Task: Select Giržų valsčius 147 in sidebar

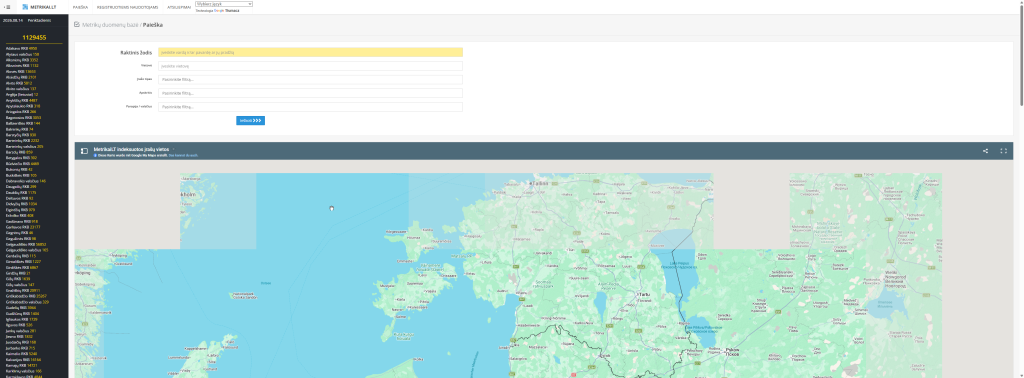Action: (20, 285)
